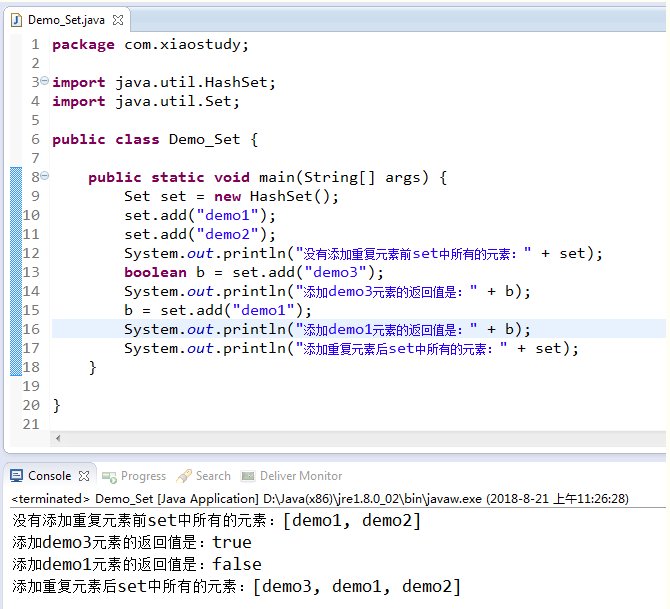Click the "demo2" string on line 11
Viewport: 670px width, 609px height.
[x=227, y=234]
